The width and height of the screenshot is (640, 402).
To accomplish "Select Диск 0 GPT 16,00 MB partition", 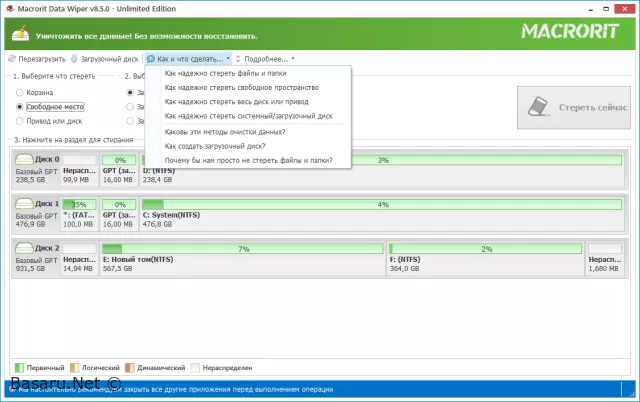I will click(x=119, y=169).
